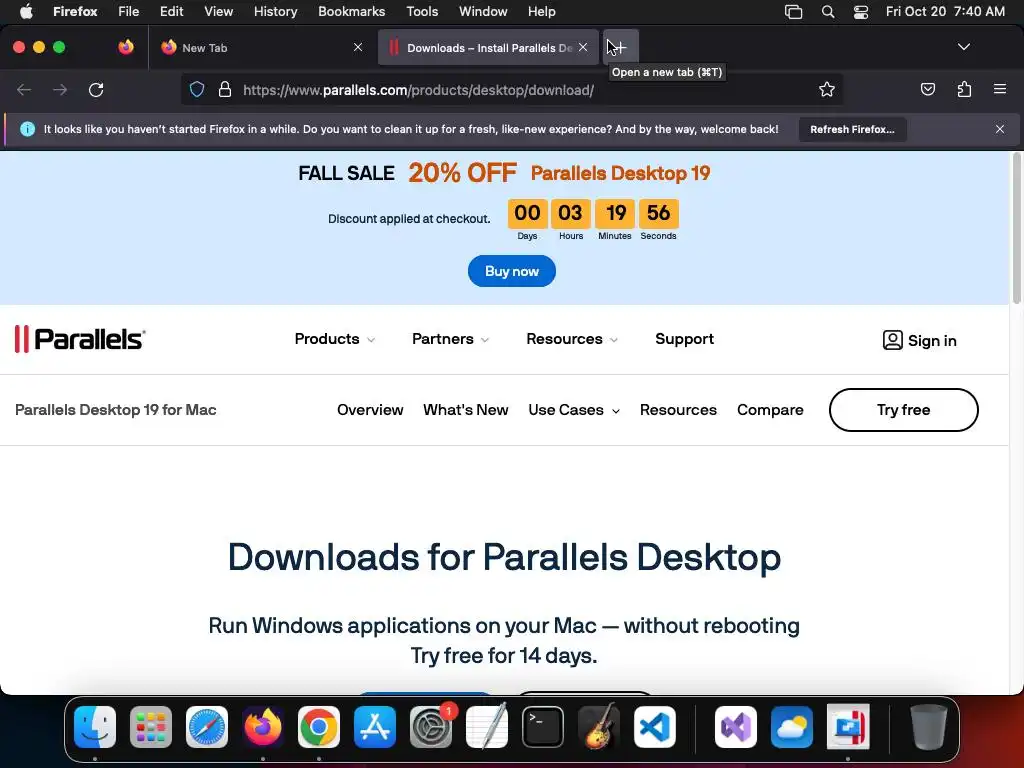The image size is (1024, 768).
Task: Reload the current page
Action: click(x=96, y=89)
